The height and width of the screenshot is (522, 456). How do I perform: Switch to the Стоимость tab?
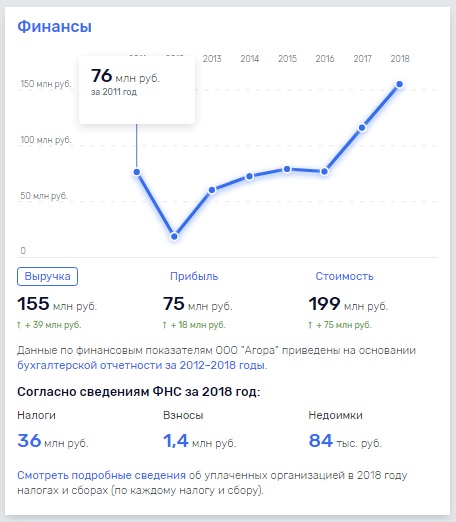click(344, 276)
